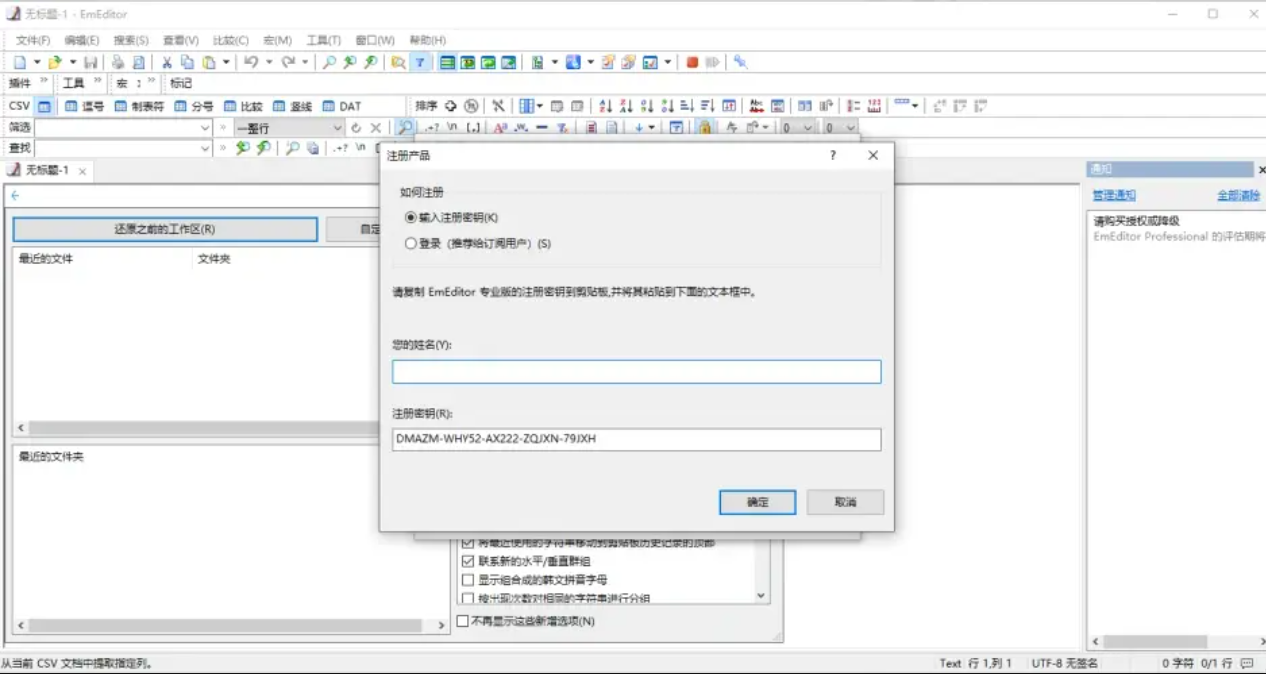Open the 筛选 combo box dropdown
1266x674 pixels.
click(x=204, y=127)
